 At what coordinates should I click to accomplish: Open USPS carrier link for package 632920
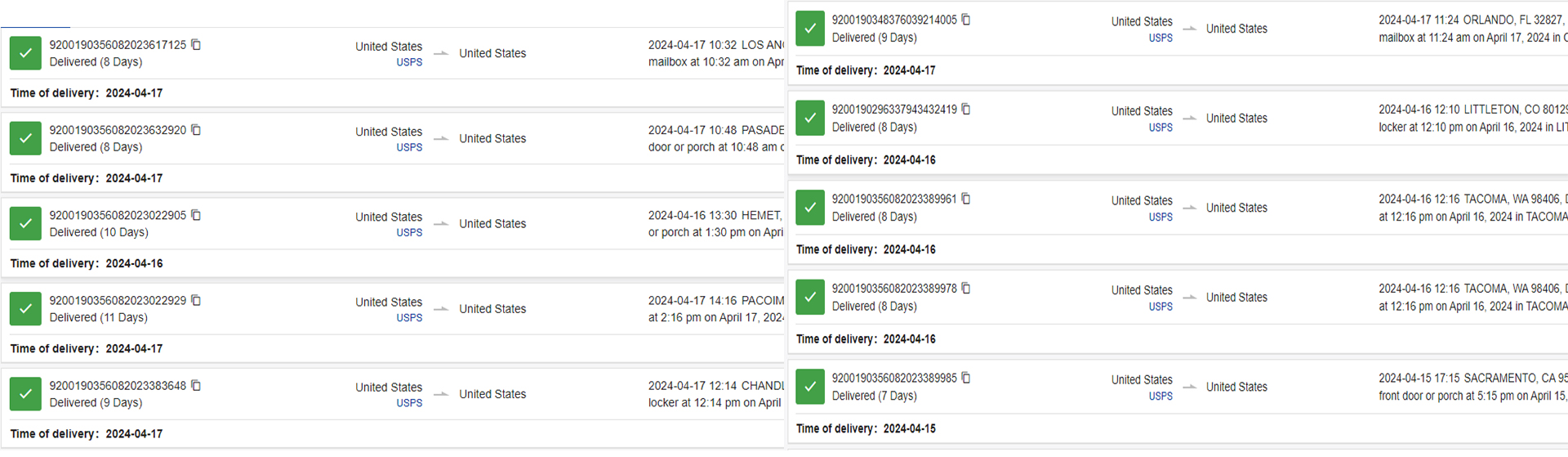tap(409, 147)
